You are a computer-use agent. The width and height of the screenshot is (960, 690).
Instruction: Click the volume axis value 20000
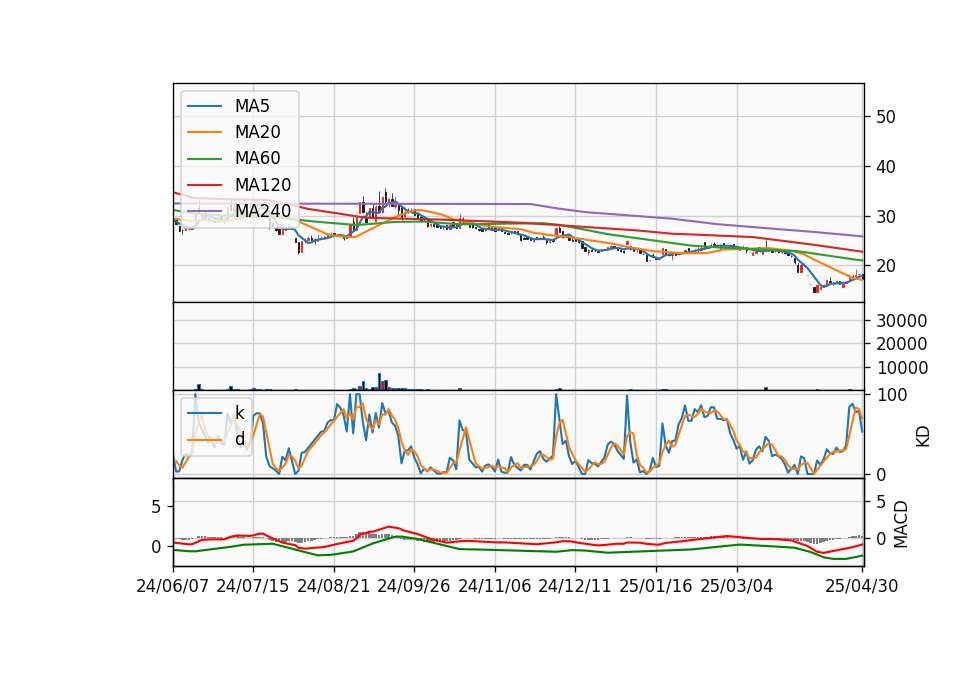902,344
